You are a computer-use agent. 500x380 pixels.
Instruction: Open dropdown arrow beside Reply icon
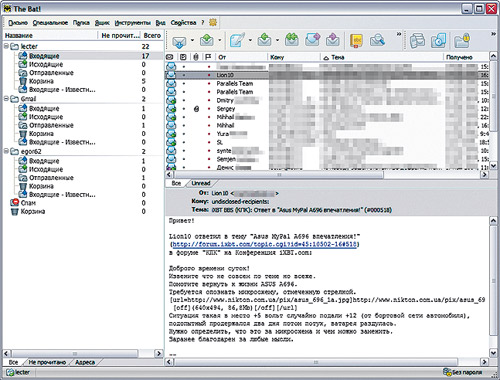click(x=277, y=40)
